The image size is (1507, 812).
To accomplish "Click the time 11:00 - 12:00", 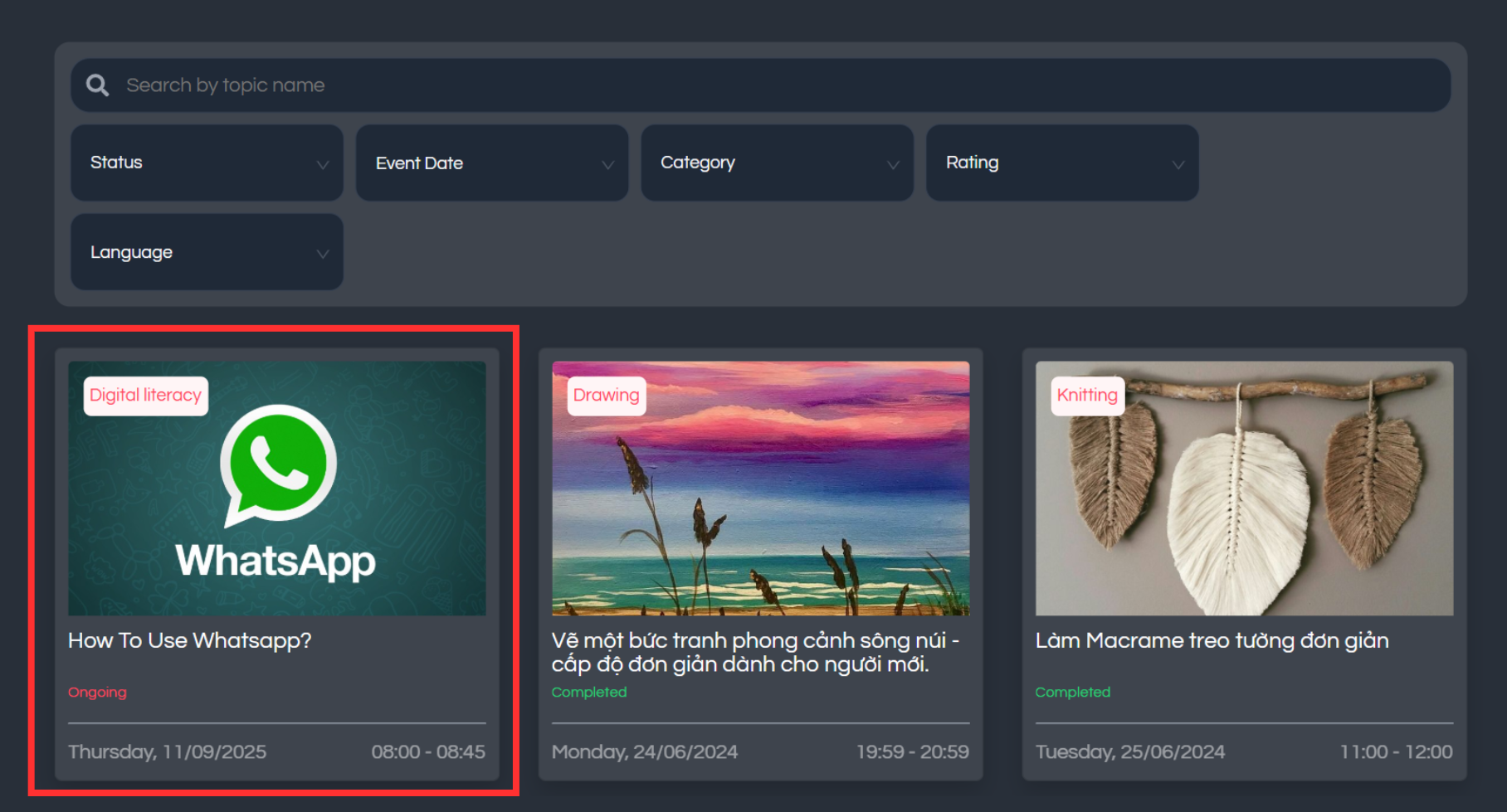I will click(1397, 752).
